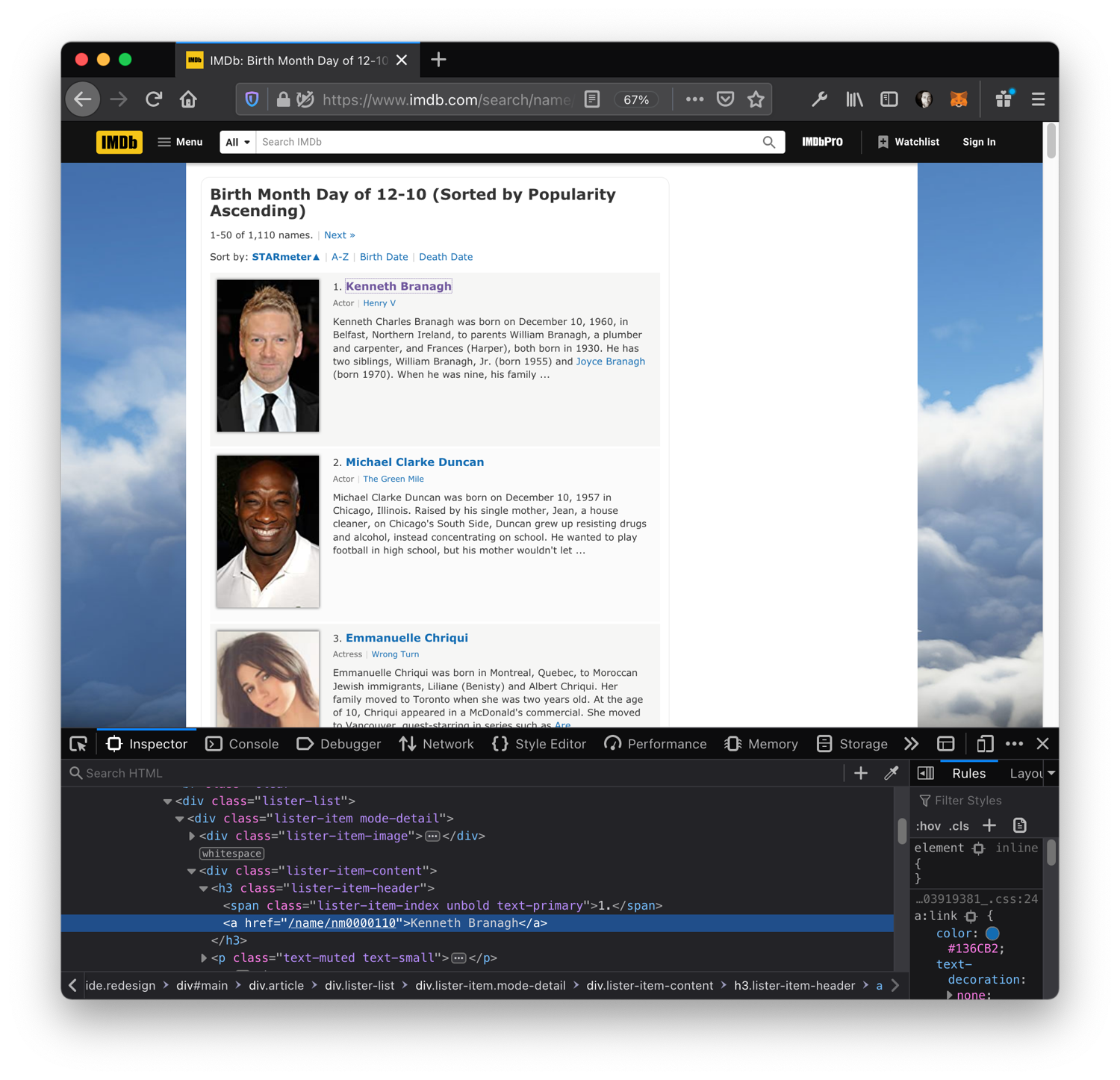Image resolution: width=1120 pixels, height=1080 pixels.
Task: Open the reader view icon in the URL bar
Action: pos(592,99)
